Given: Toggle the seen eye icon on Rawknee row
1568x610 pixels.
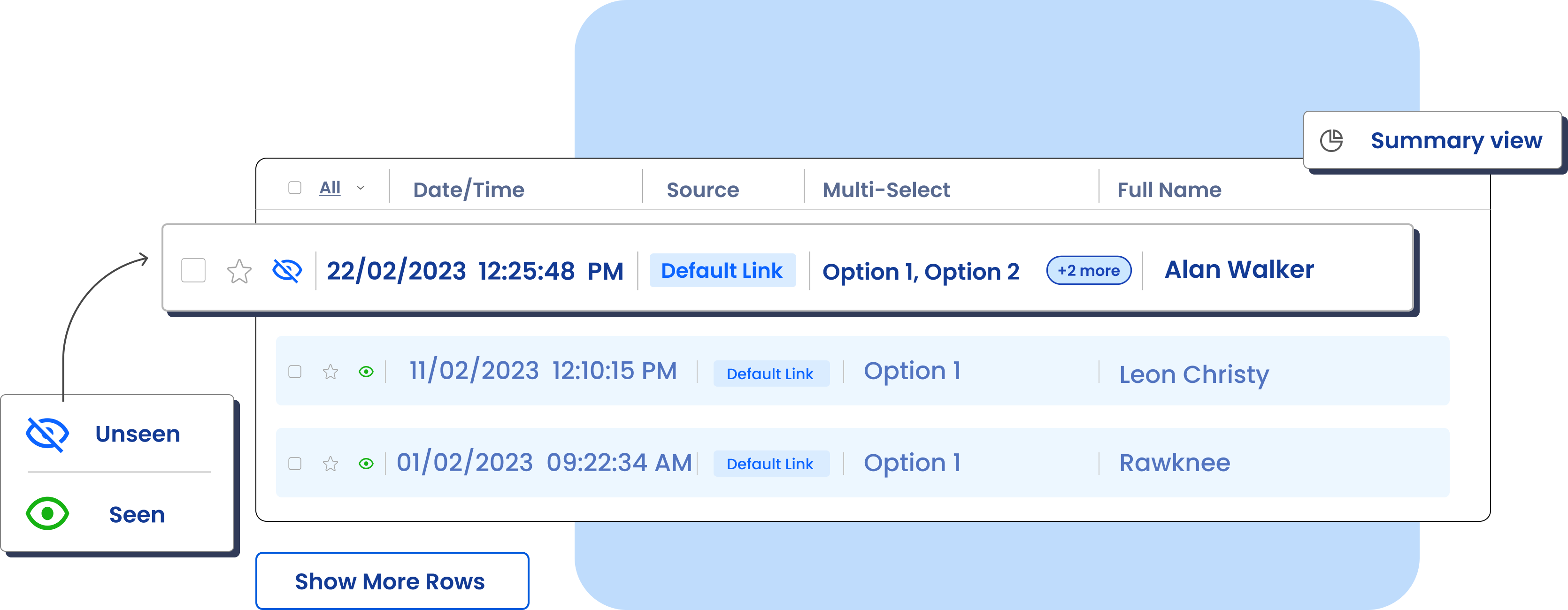Looking at the screenshot, I should coord(366,464).
